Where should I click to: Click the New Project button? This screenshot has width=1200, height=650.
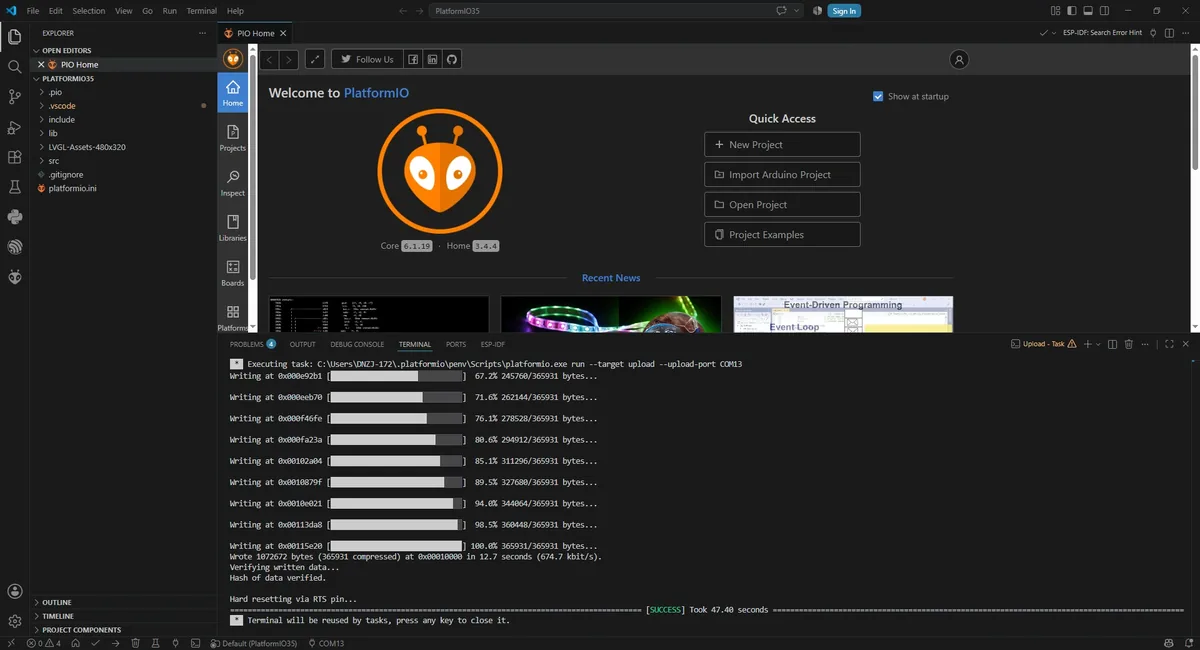coord(782,144)
